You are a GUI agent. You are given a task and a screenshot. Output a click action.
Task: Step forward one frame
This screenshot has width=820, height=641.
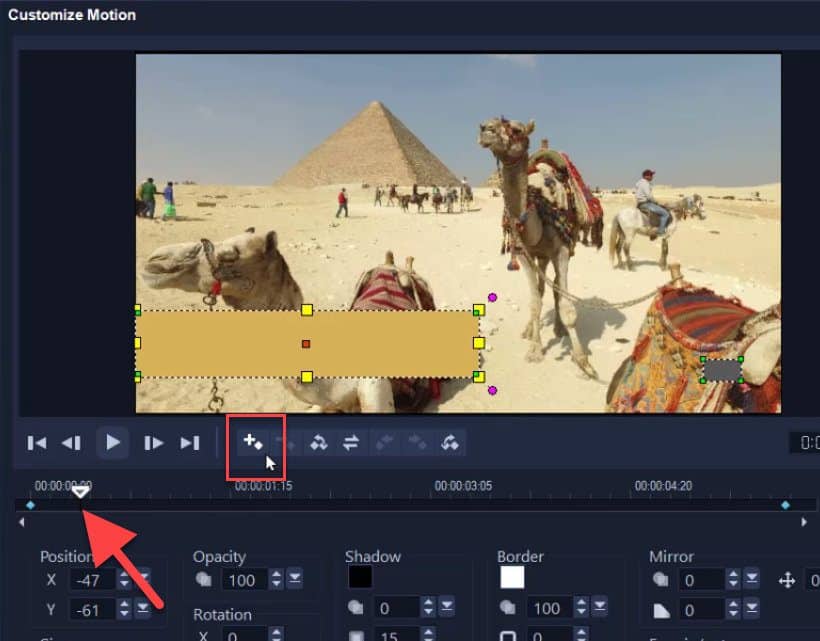[x=152, y=443]
